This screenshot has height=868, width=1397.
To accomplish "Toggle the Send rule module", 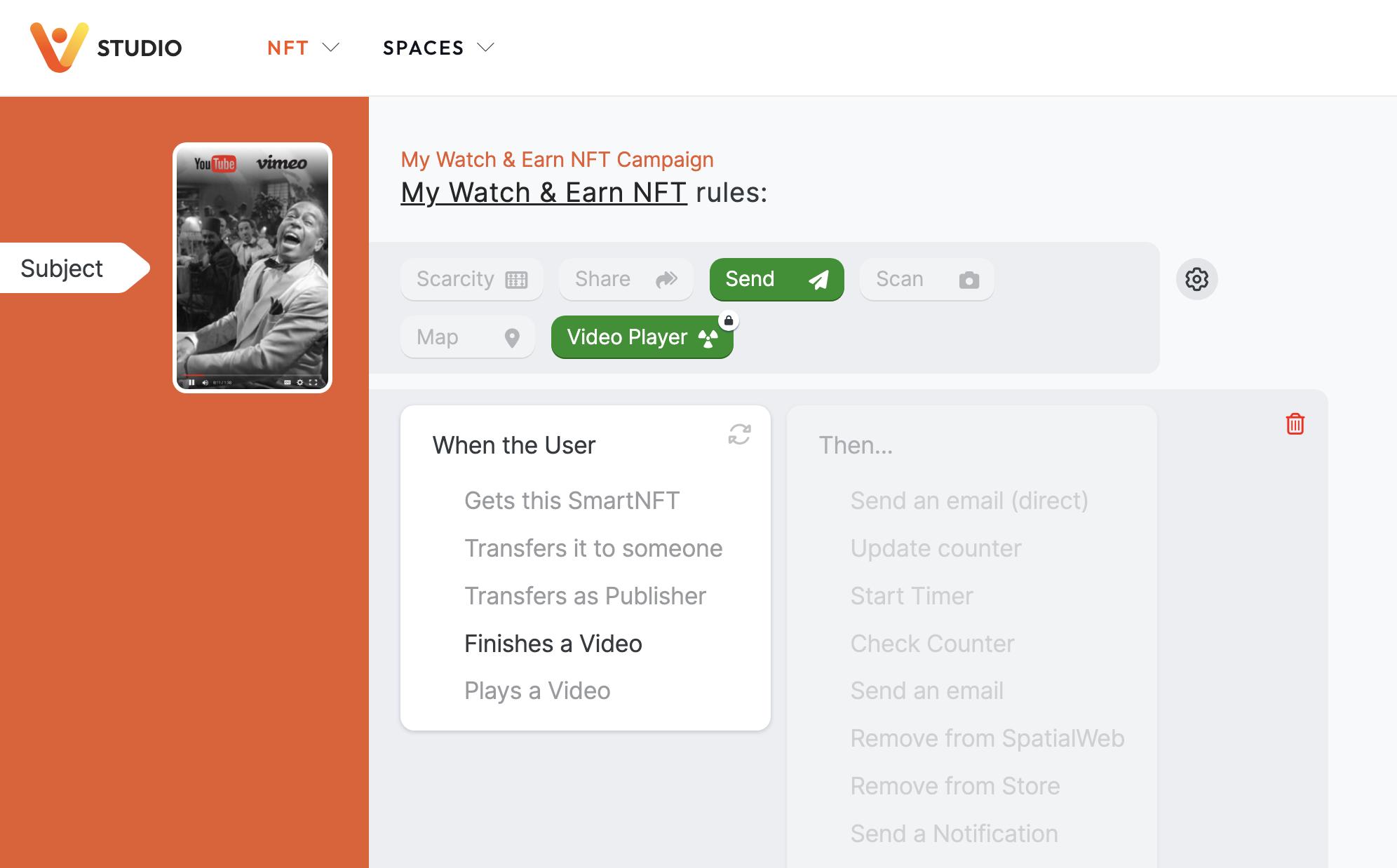I will 776,279.
